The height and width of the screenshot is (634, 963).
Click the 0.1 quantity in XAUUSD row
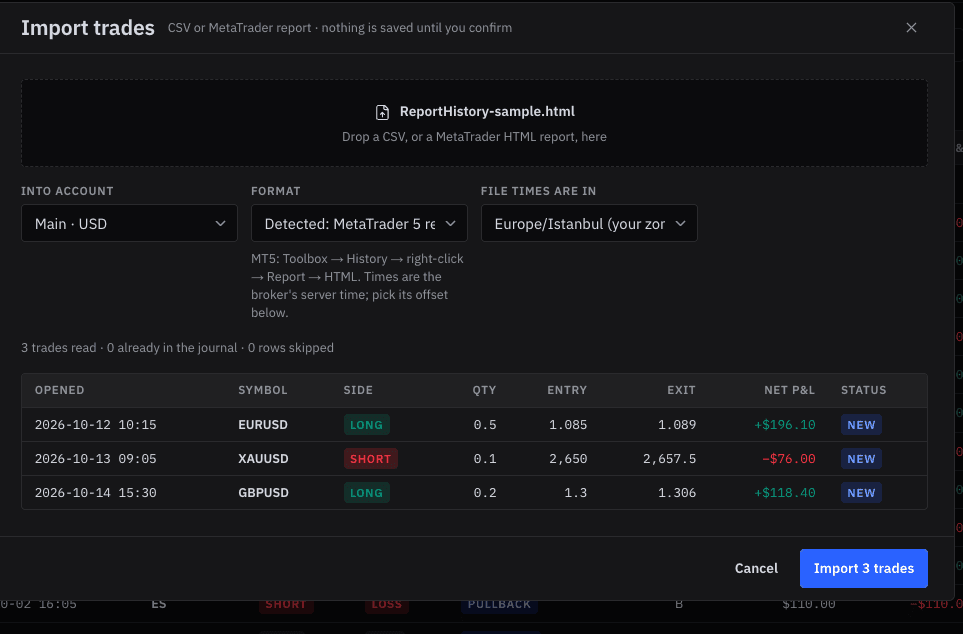click(x=485, y=459)
